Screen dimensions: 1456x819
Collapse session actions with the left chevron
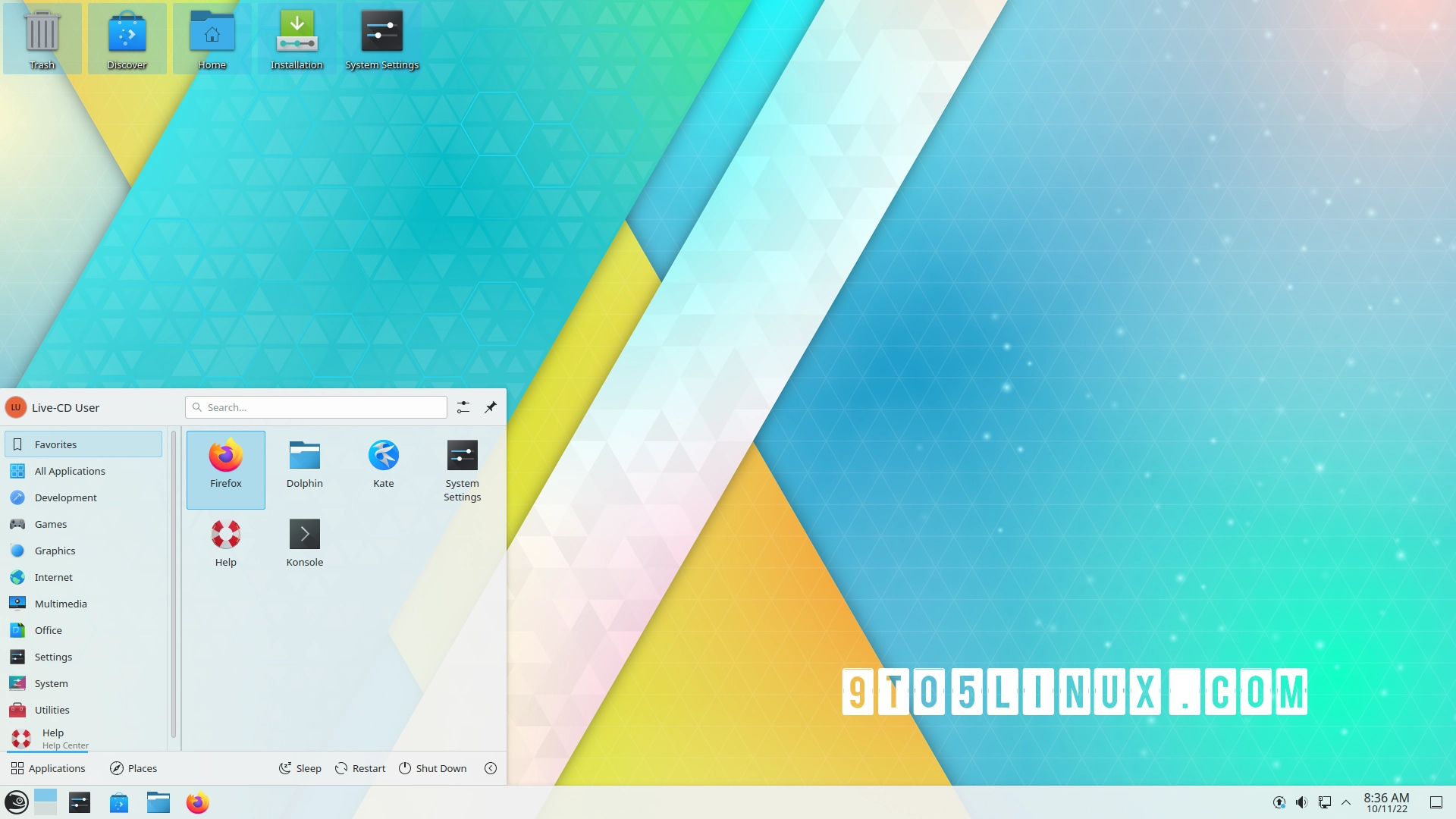tap(491, 767)
